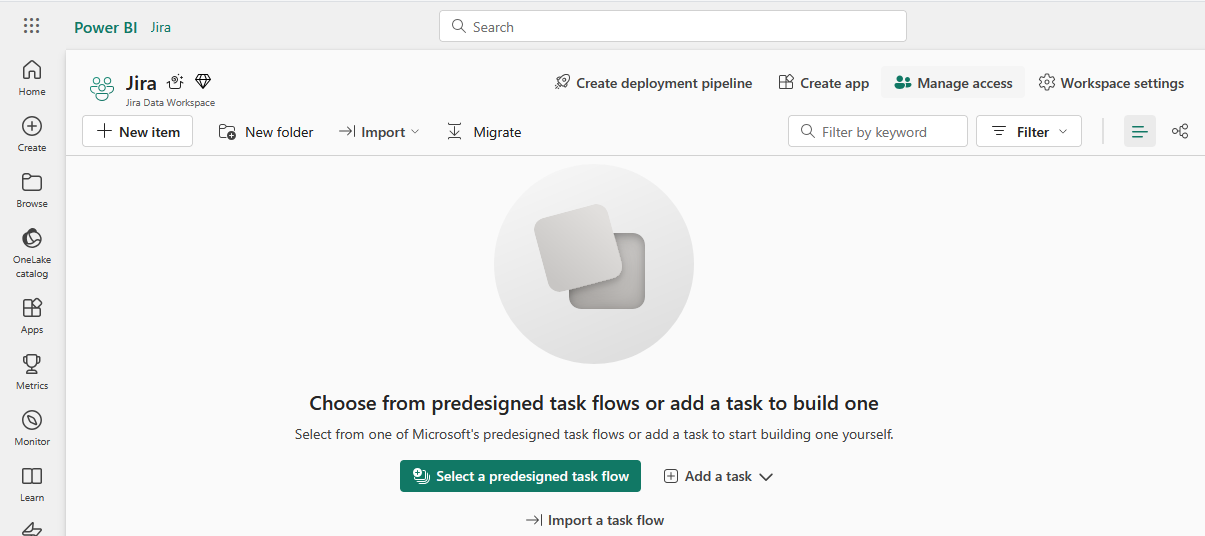Open Workspace settings
The height and width of the screenshot is (536, 1205).
tap(1111, 83)
